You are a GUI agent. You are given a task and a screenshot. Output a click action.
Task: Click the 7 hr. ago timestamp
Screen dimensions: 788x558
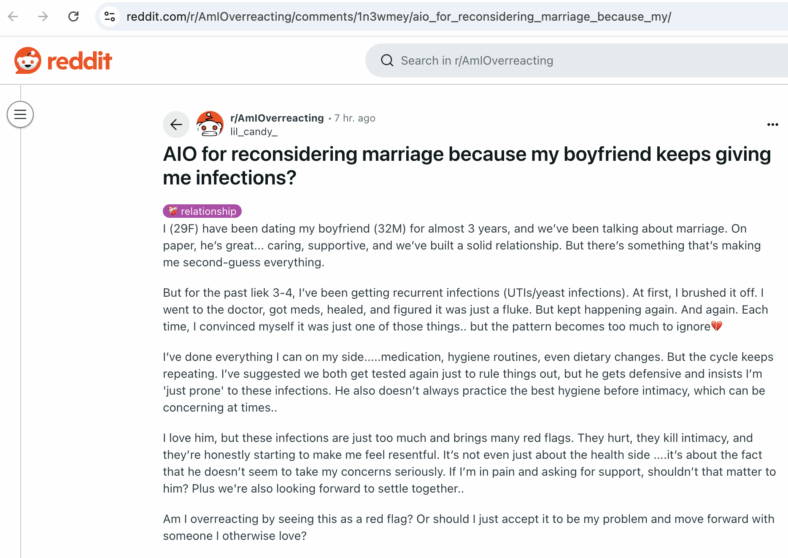355,118
